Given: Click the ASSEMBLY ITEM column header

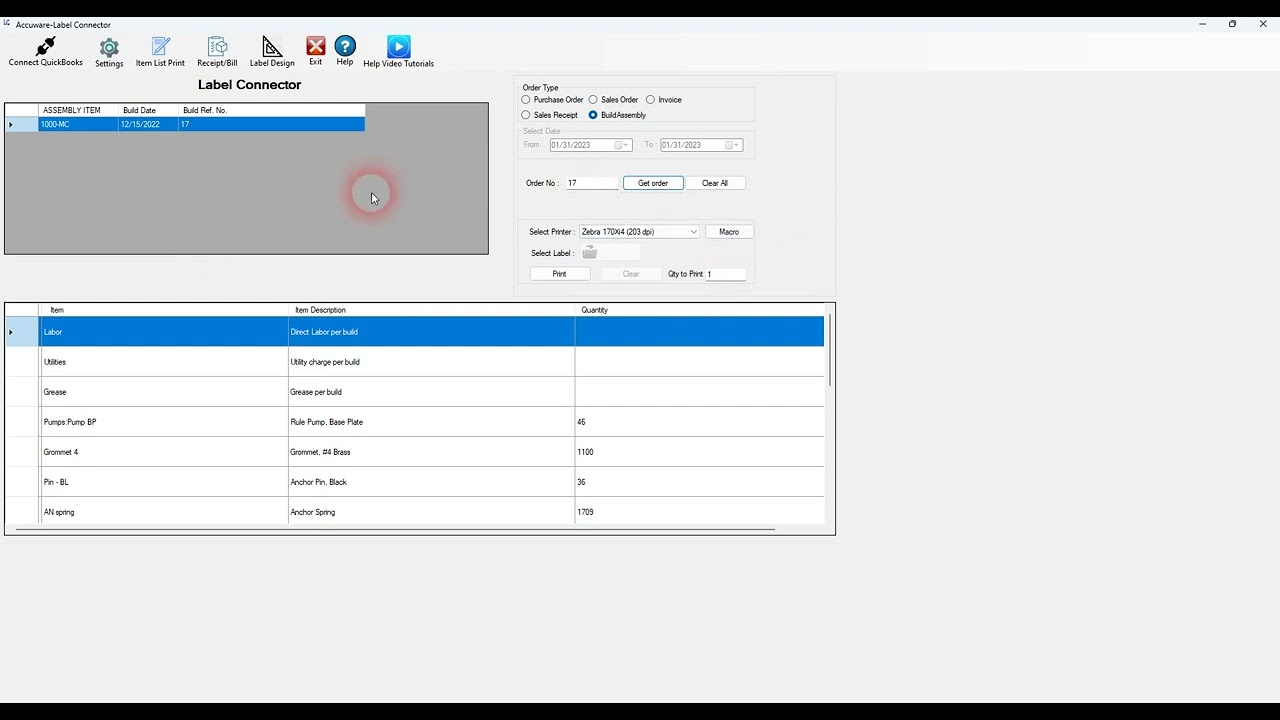Looking at the screenshot, I should tap(78, 110).
